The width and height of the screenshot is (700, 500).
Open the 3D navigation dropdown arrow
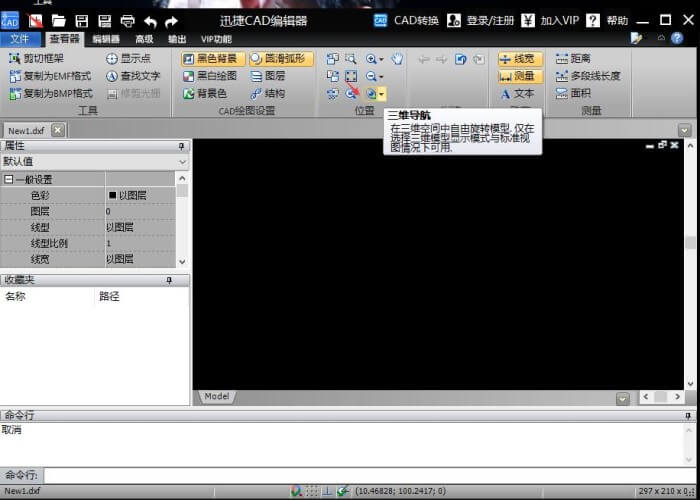(x=382, y=94)
